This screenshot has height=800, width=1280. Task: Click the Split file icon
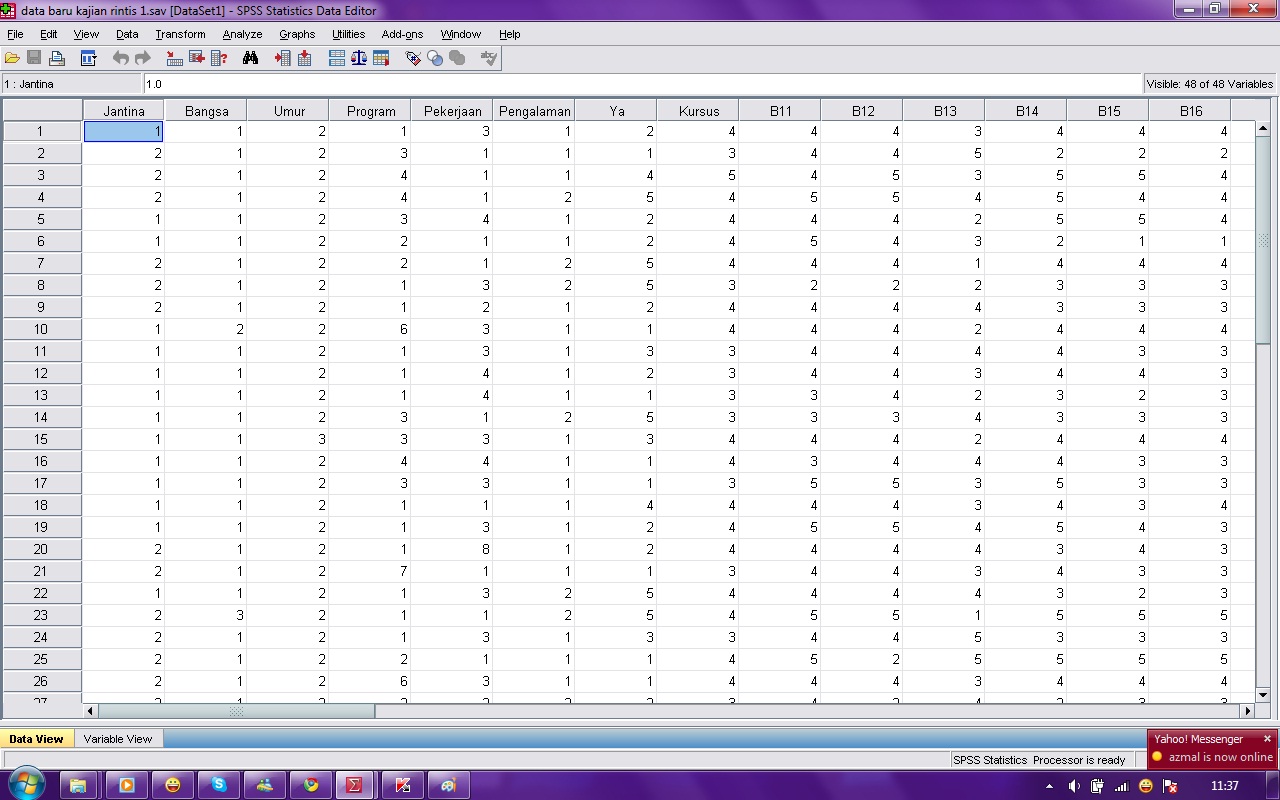tap(337, 58)
